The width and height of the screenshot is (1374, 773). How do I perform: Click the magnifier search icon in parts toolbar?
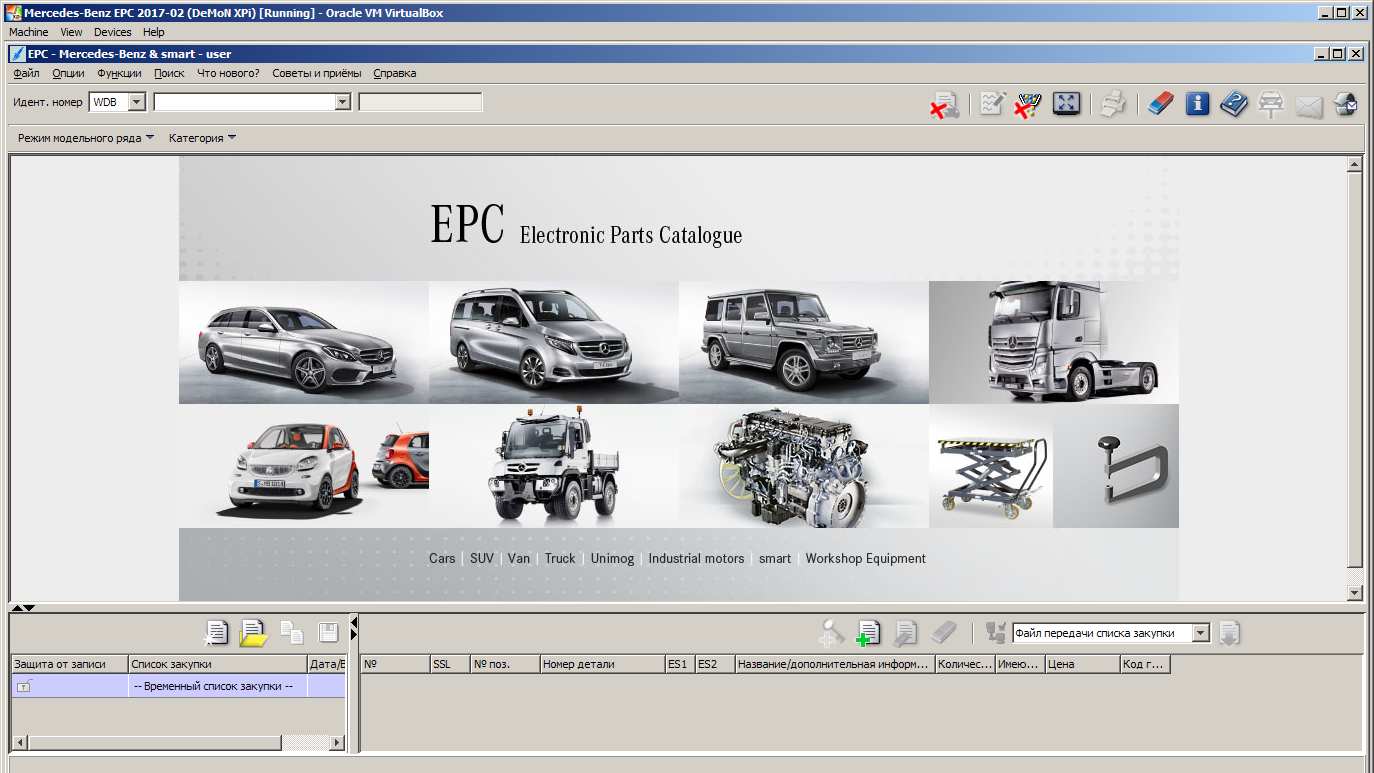point(832,632)
